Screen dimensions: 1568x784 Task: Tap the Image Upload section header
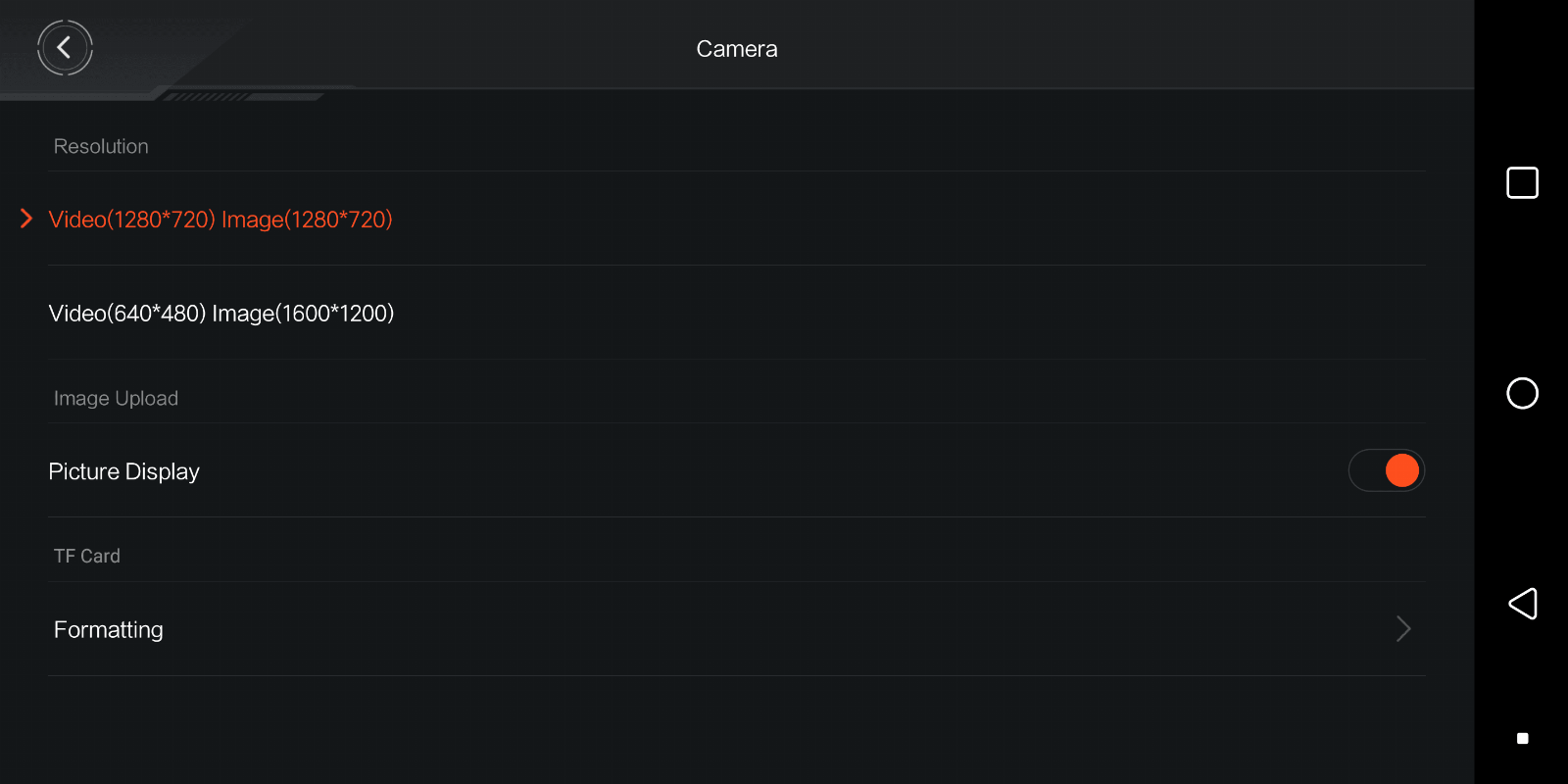pyautogui.click(x=116, y=398)
